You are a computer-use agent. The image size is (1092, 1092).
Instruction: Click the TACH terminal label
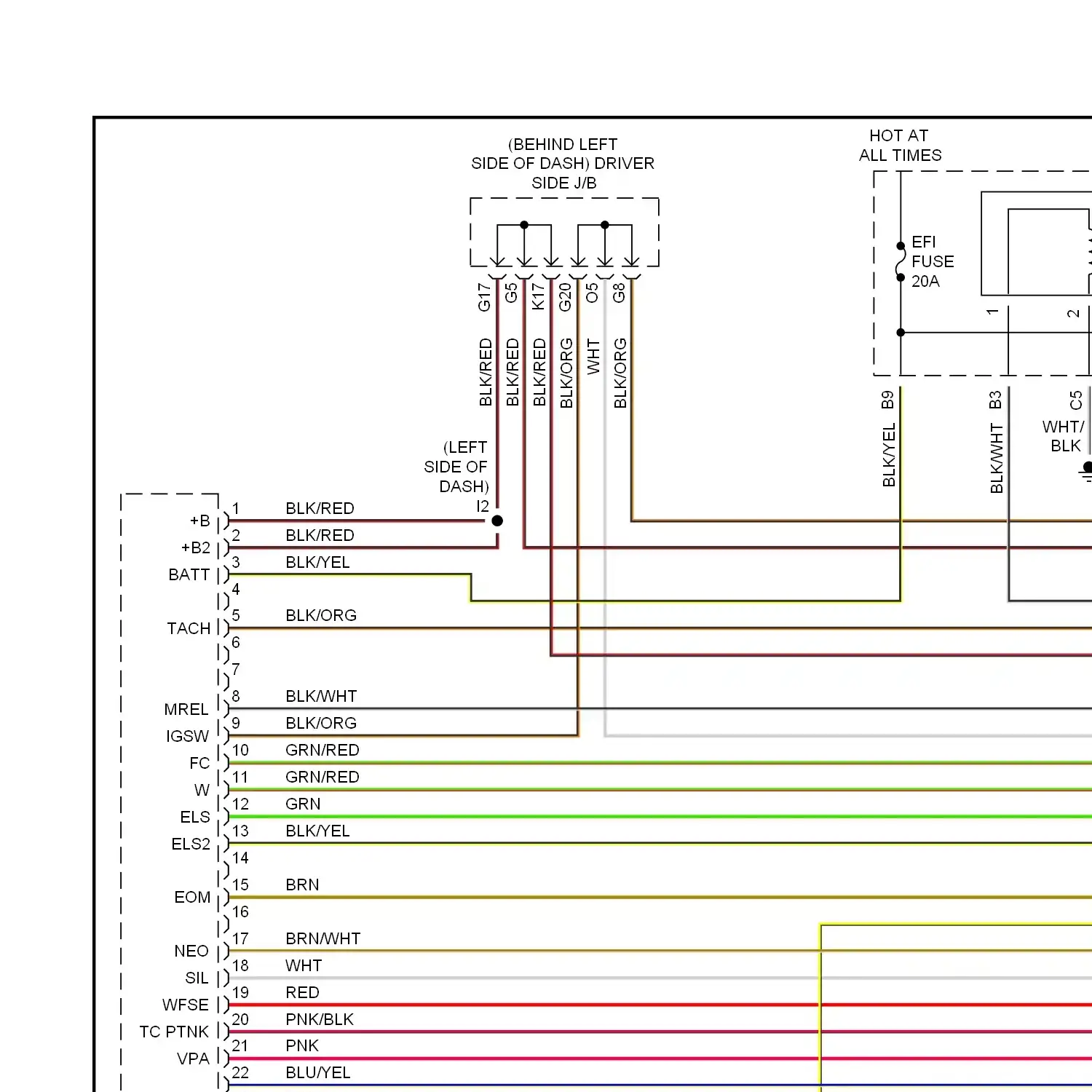pyautogui.click(x=189, y=629)
